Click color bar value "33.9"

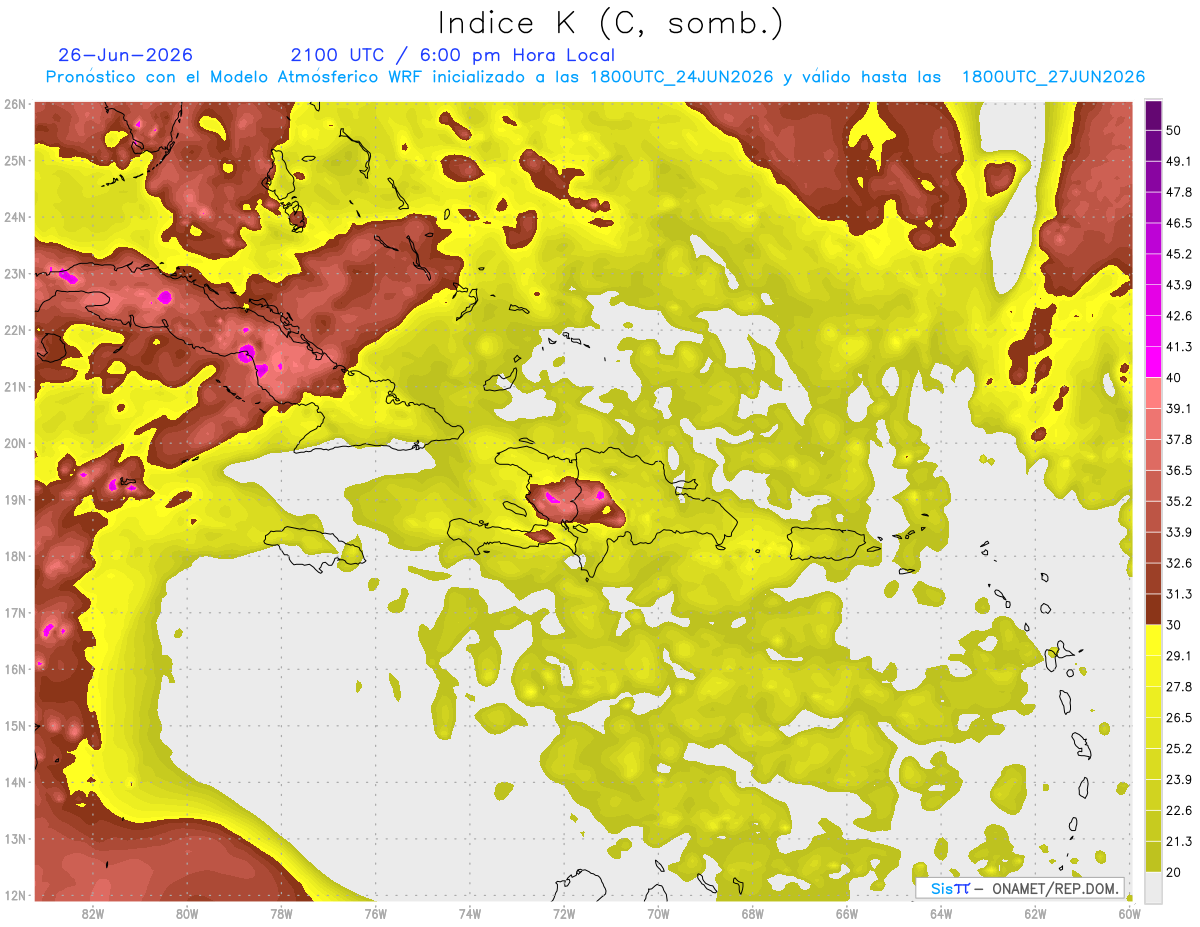[1179, 532]
